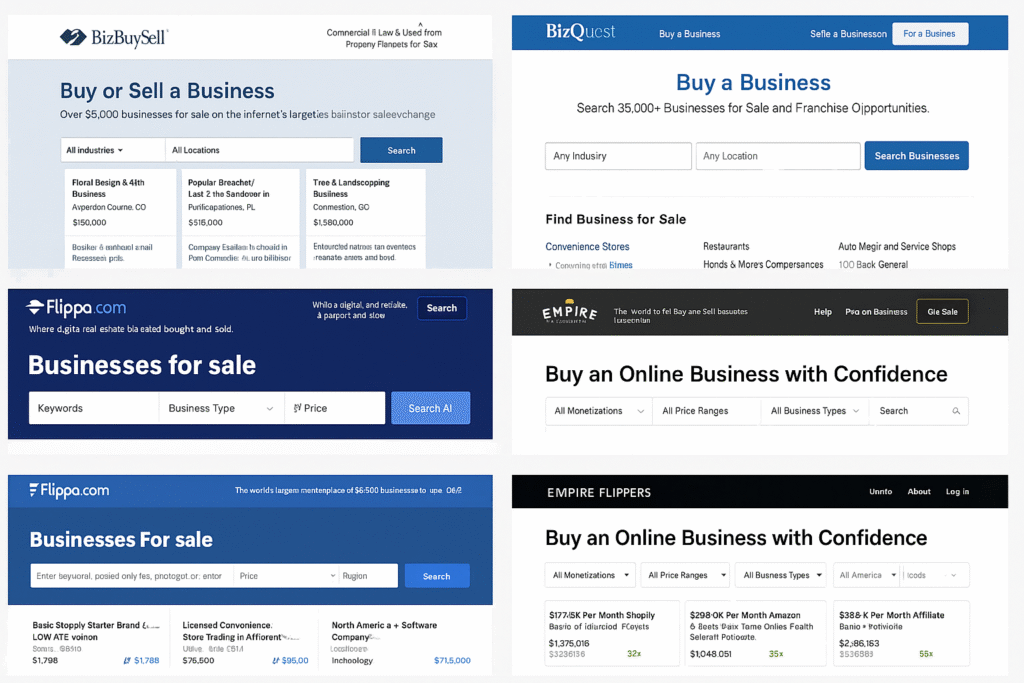The width and height of the screenshot is (1024, 683).
Task: Open the Pro on Business menu item
Action: click(876, 311)
